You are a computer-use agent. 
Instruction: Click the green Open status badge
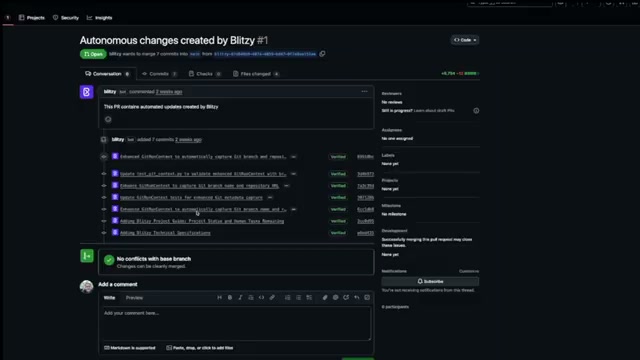(x=93, y=54)
